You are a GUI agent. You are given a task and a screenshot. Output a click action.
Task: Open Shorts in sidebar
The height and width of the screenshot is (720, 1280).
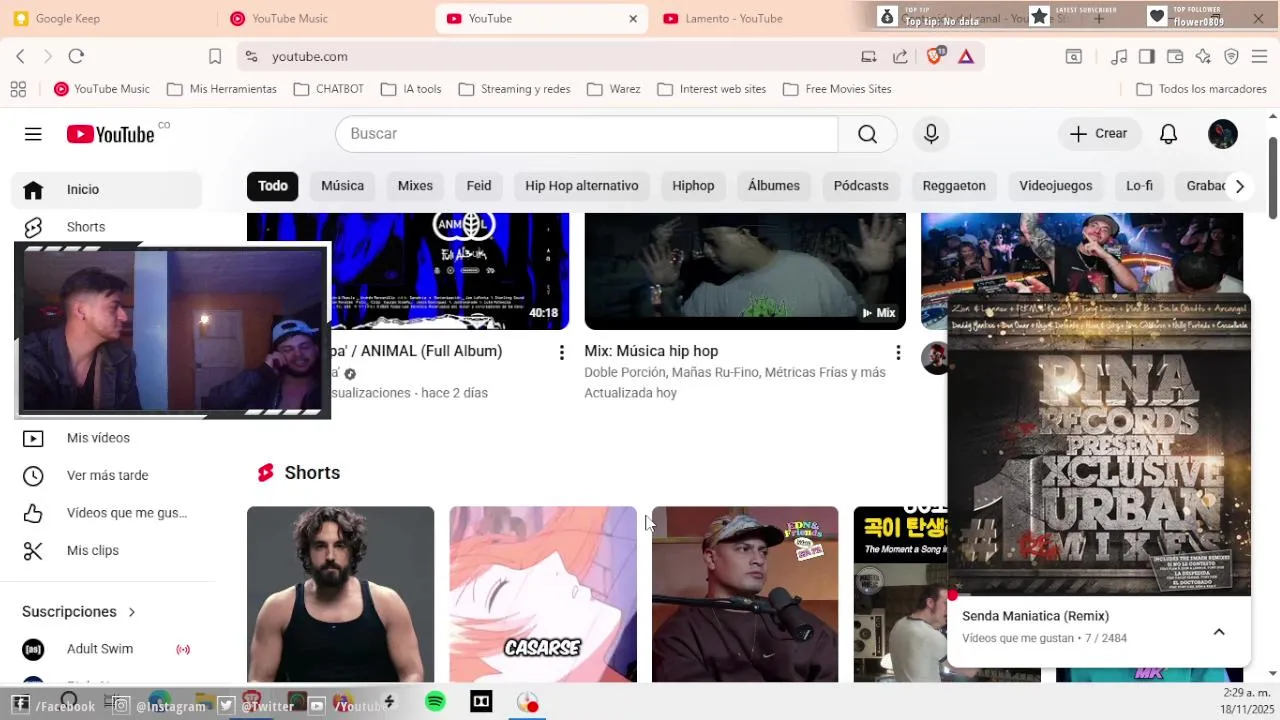coord(107,227)
